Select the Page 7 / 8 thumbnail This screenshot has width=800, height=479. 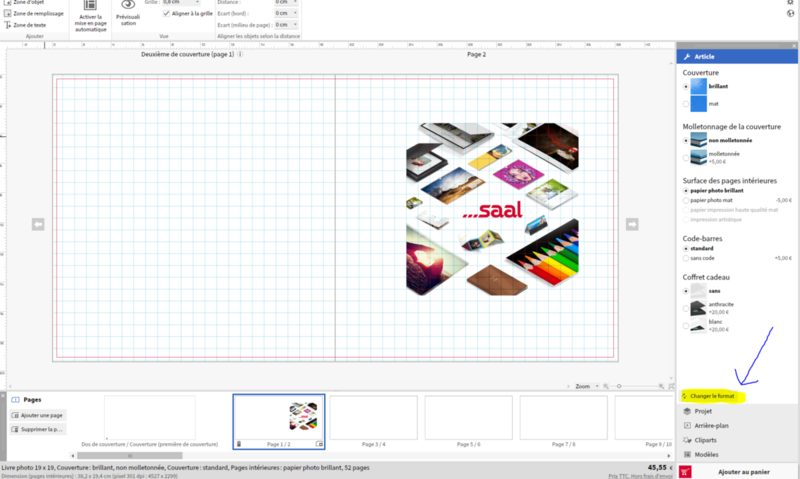click(563, 417)
